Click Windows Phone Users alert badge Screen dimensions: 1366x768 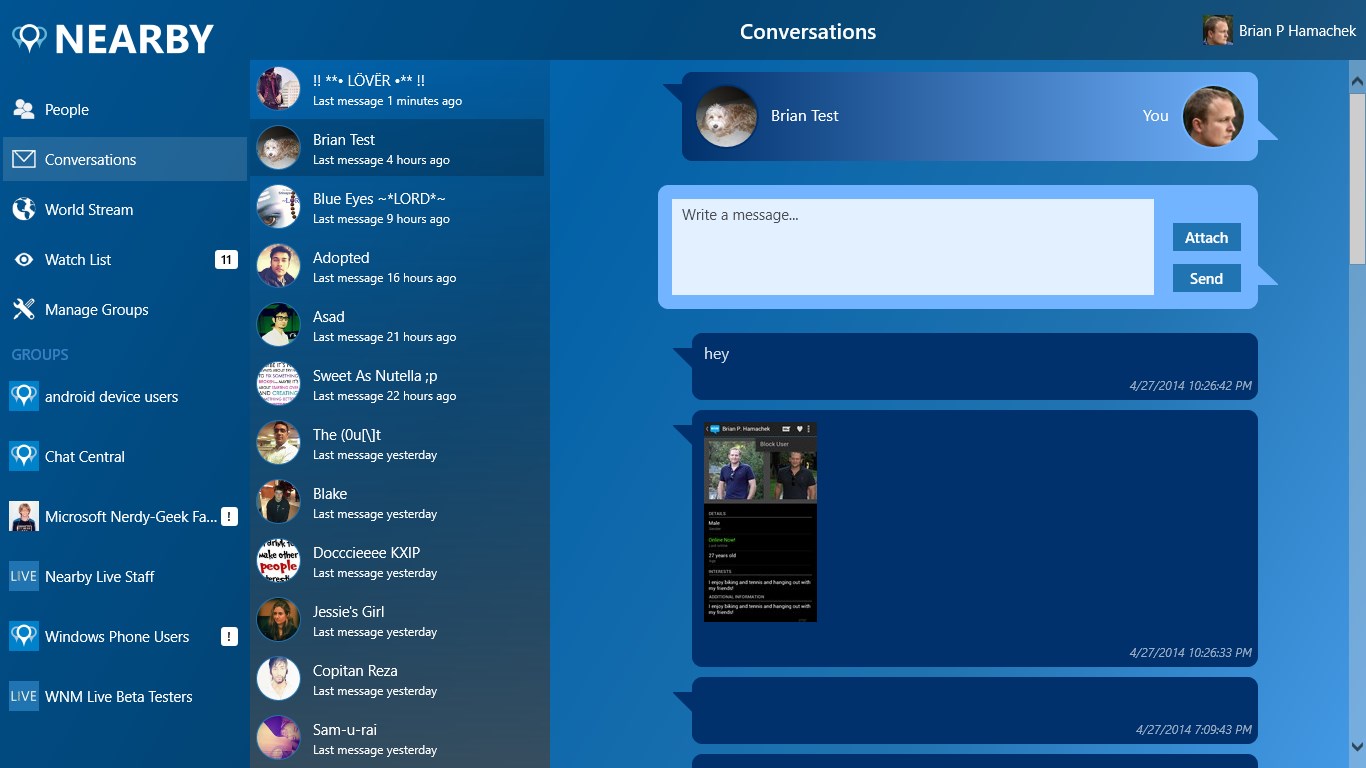pyautogui.click(x=229, y=637)
